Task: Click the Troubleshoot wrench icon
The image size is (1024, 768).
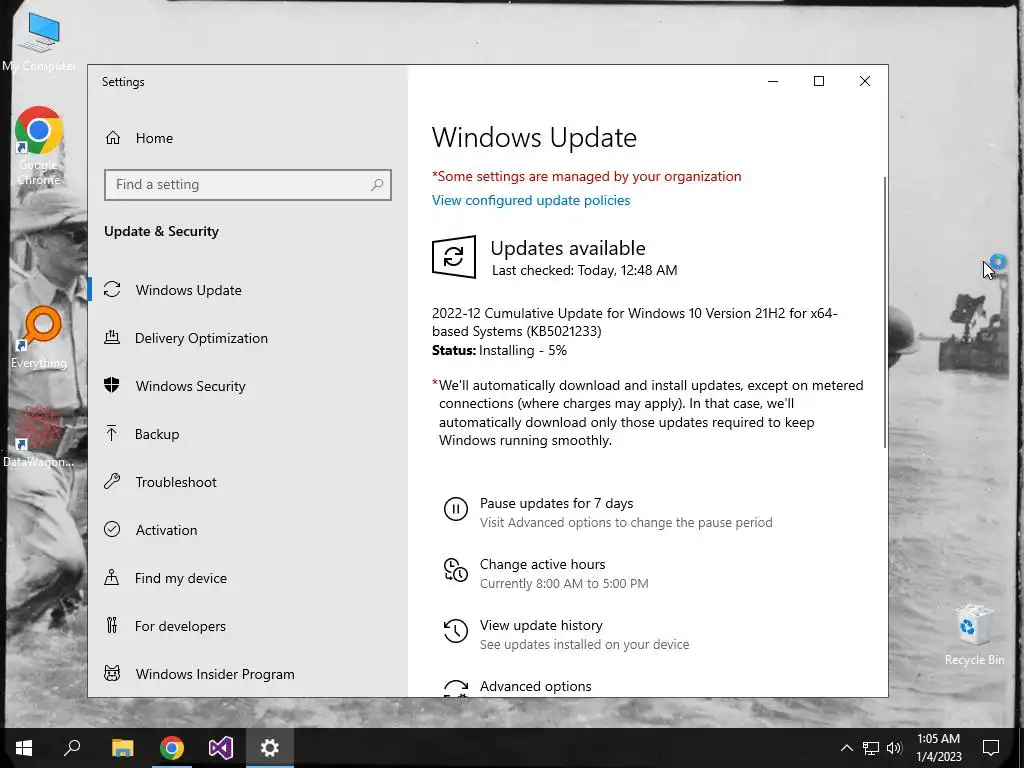Action: click(112, 481)
